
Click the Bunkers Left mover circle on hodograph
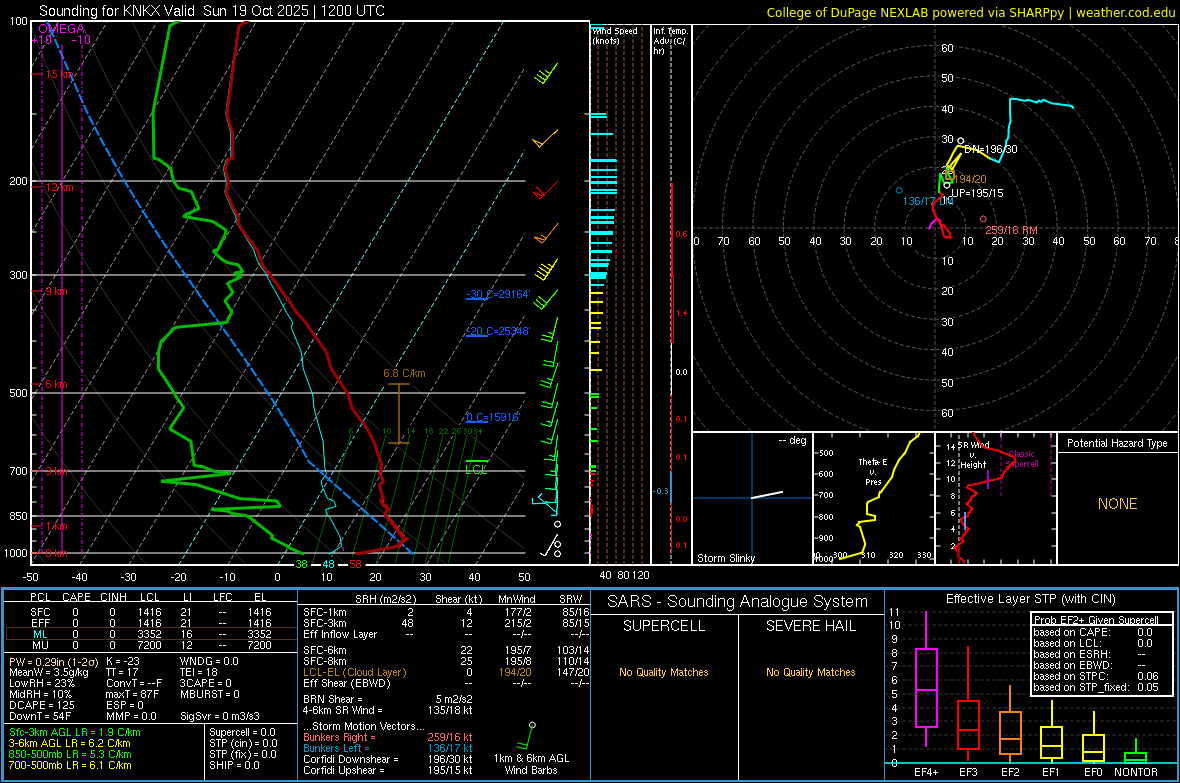coord(899,190)
